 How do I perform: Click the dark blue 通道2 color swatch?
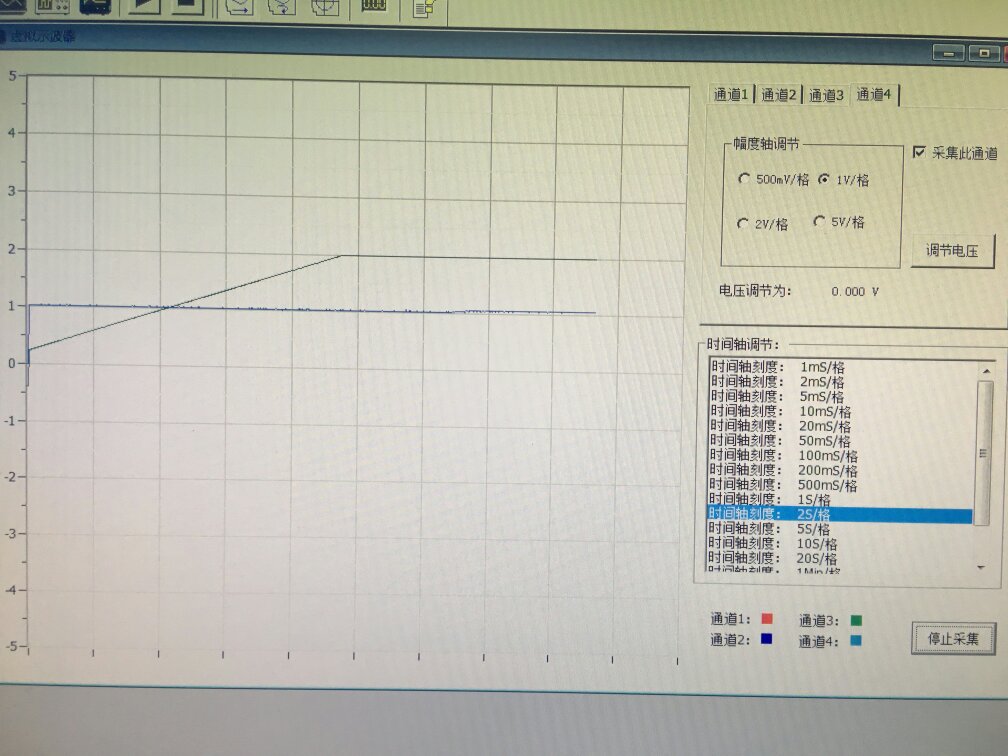pyautogui.click(x=766, y=639)
